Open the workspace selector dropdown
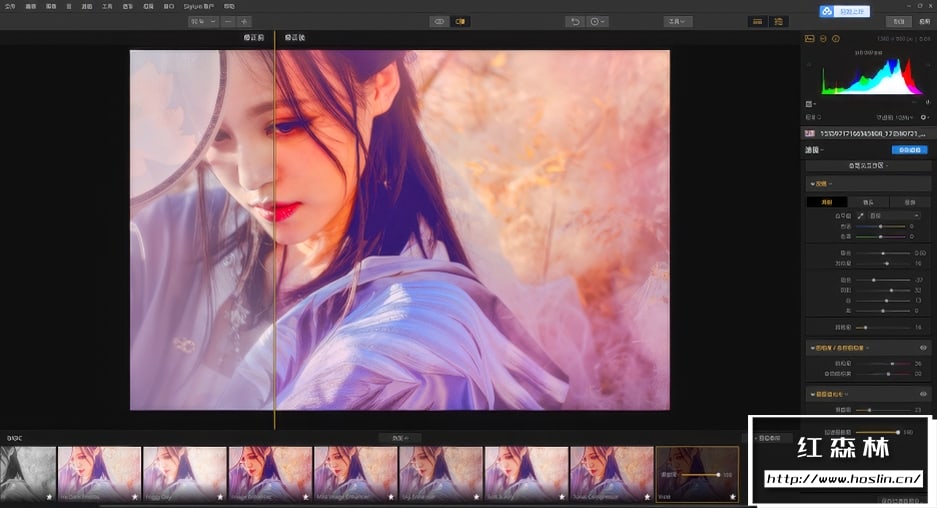 point(868,166)
